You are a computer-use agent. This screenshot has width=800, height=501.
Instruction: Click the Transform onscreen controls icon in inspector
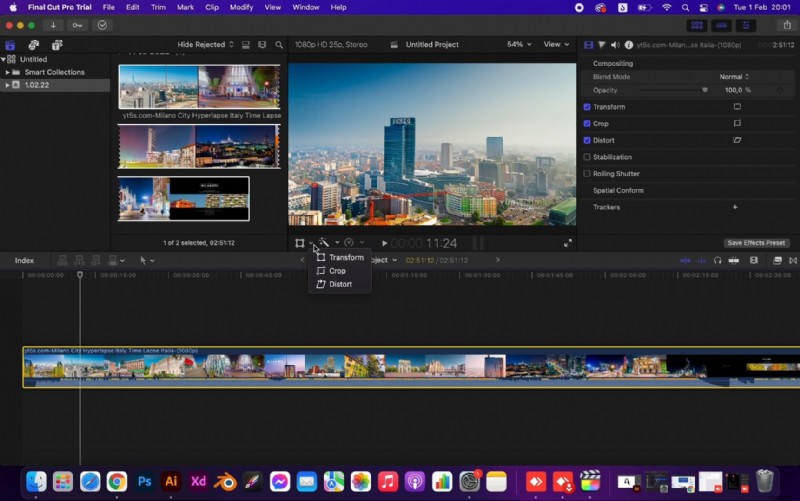pos(737,107)
